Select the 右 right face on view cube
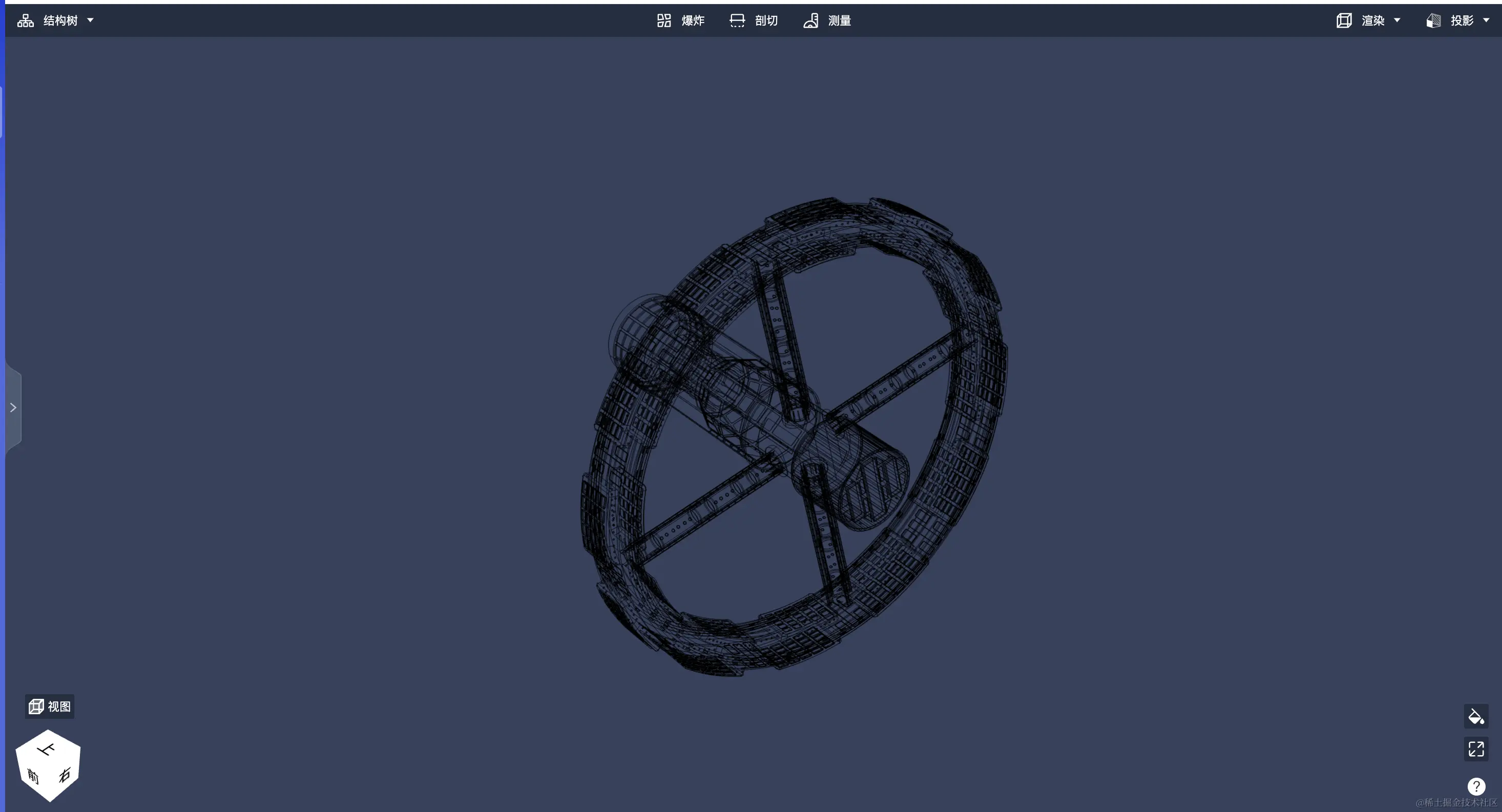The width and height of the screenshot is (1502, 812). click(x=64, y=775)
